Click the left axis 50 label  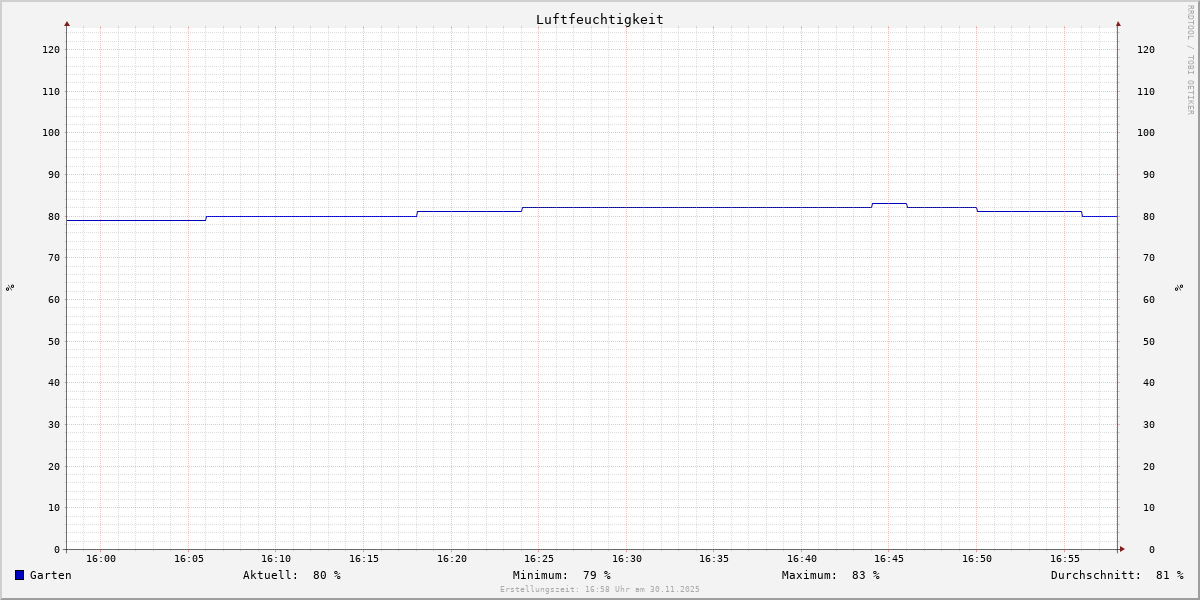click(54, 341)
